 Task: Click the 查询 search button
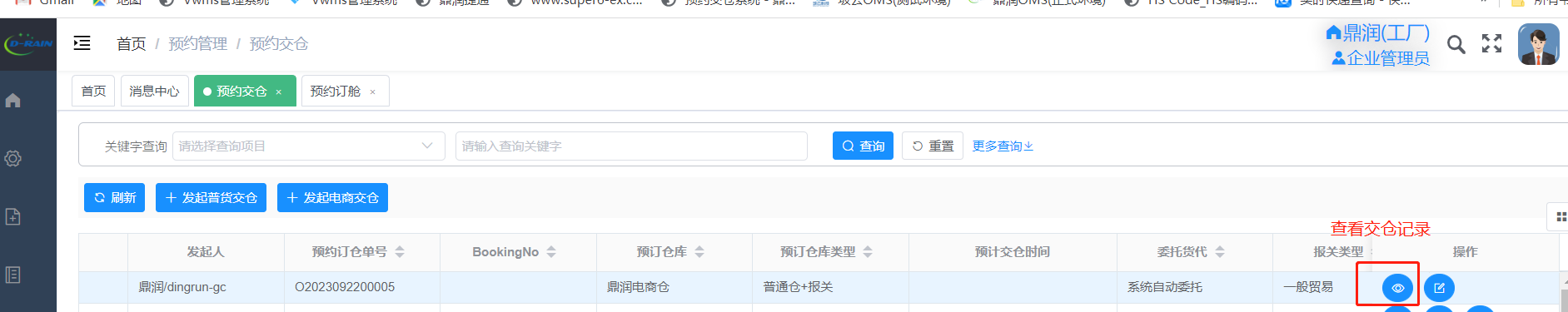point(863,146)
